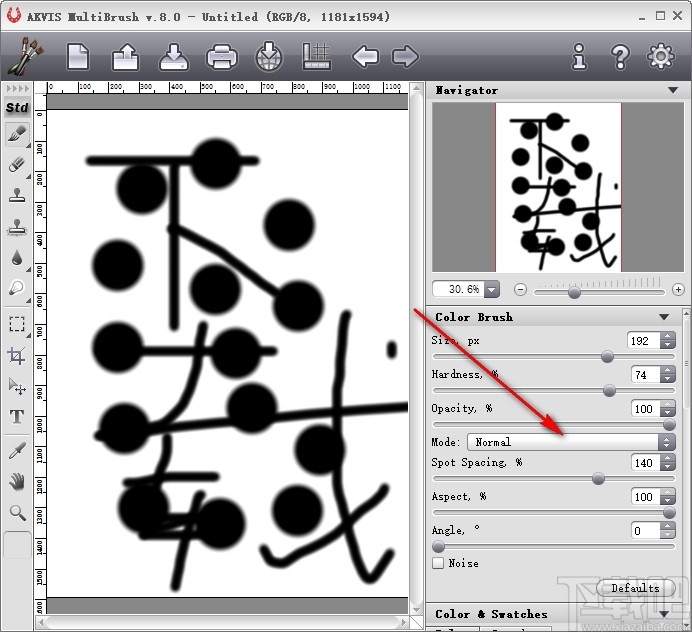Create a new image with the blank page icon
692x632 pixels.
coord(78,56)
